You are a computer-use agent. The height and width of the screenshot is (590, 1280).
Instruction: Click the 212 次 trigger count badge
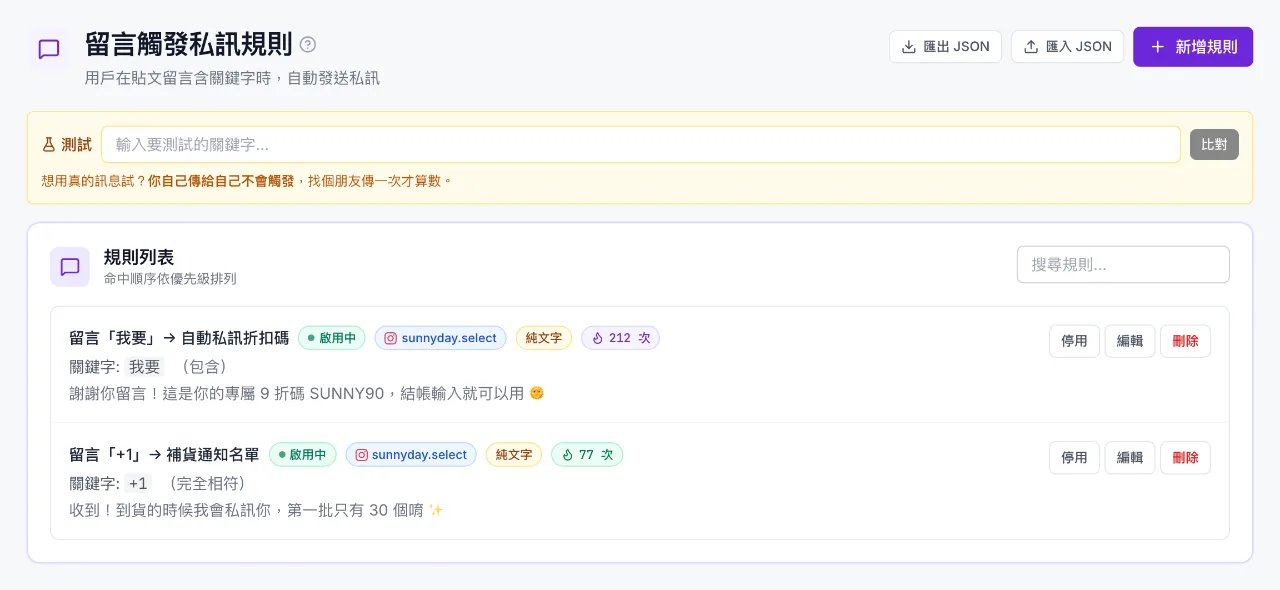coord(620,338)
